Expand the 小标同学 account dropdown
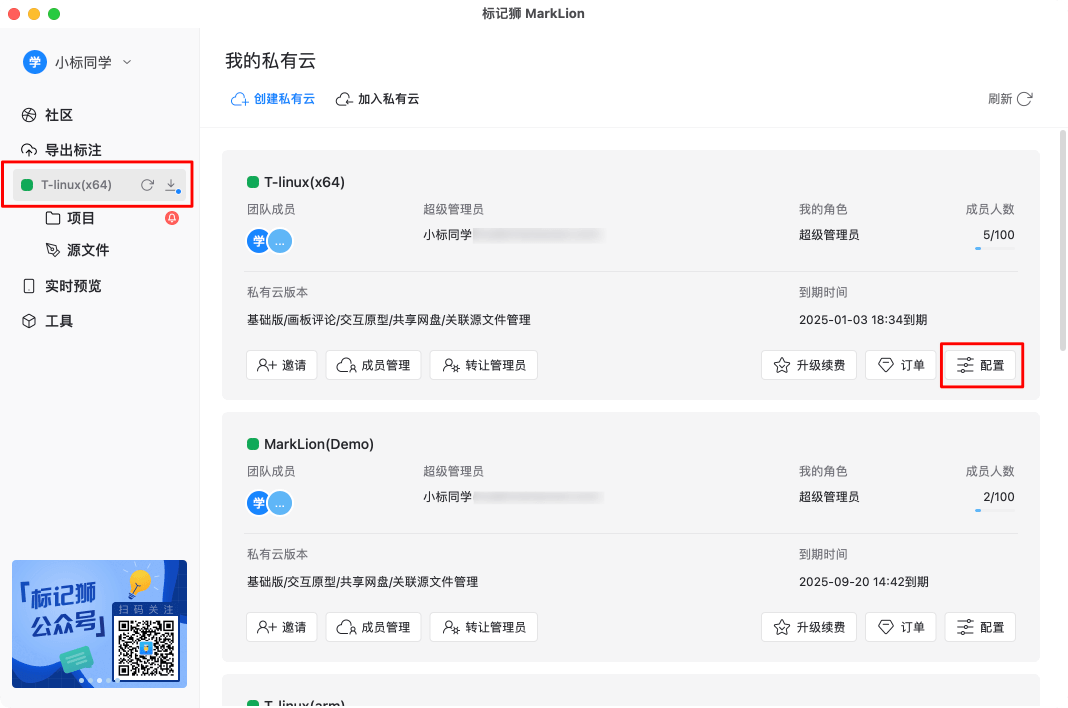This screenshot has height=708, width=1068. tap(126, 61)
